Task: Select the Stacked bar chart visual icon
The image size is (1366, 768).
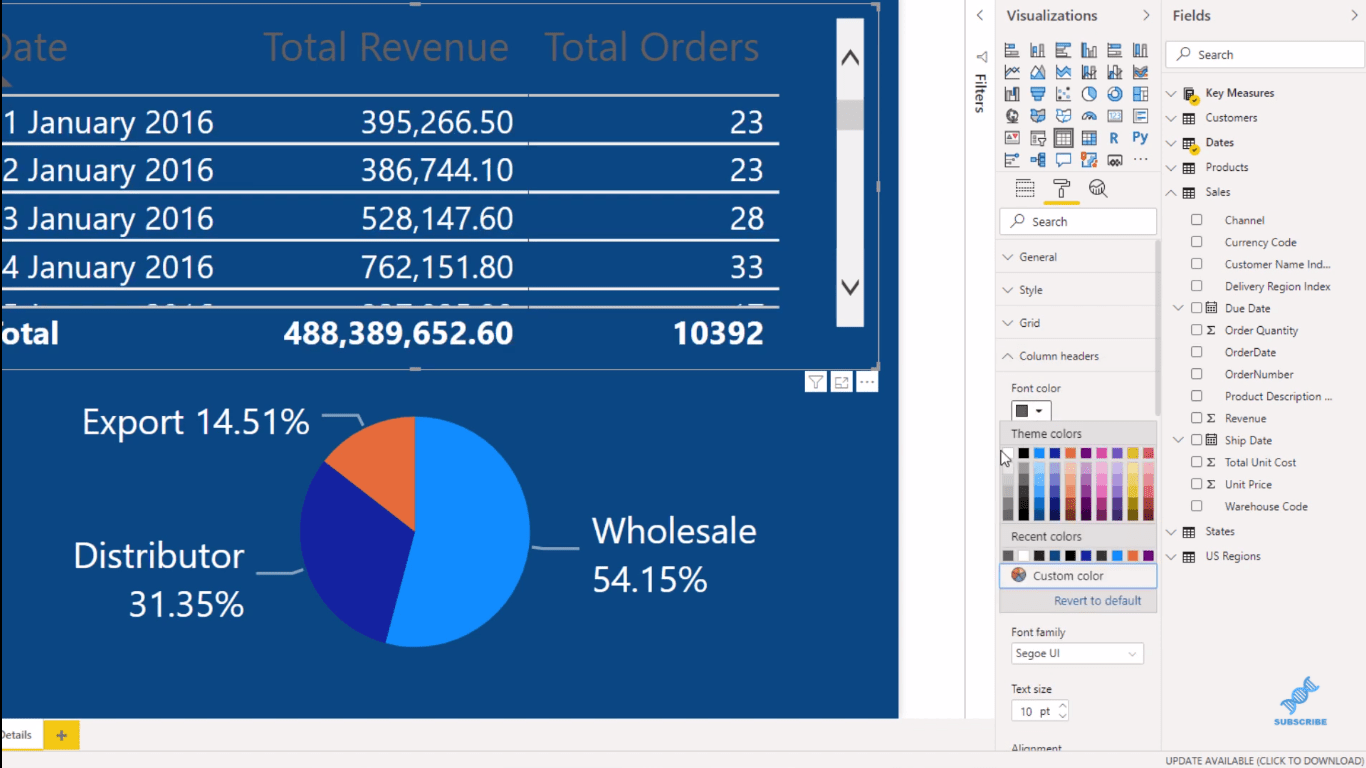Action: click(x=1012, y=50)
